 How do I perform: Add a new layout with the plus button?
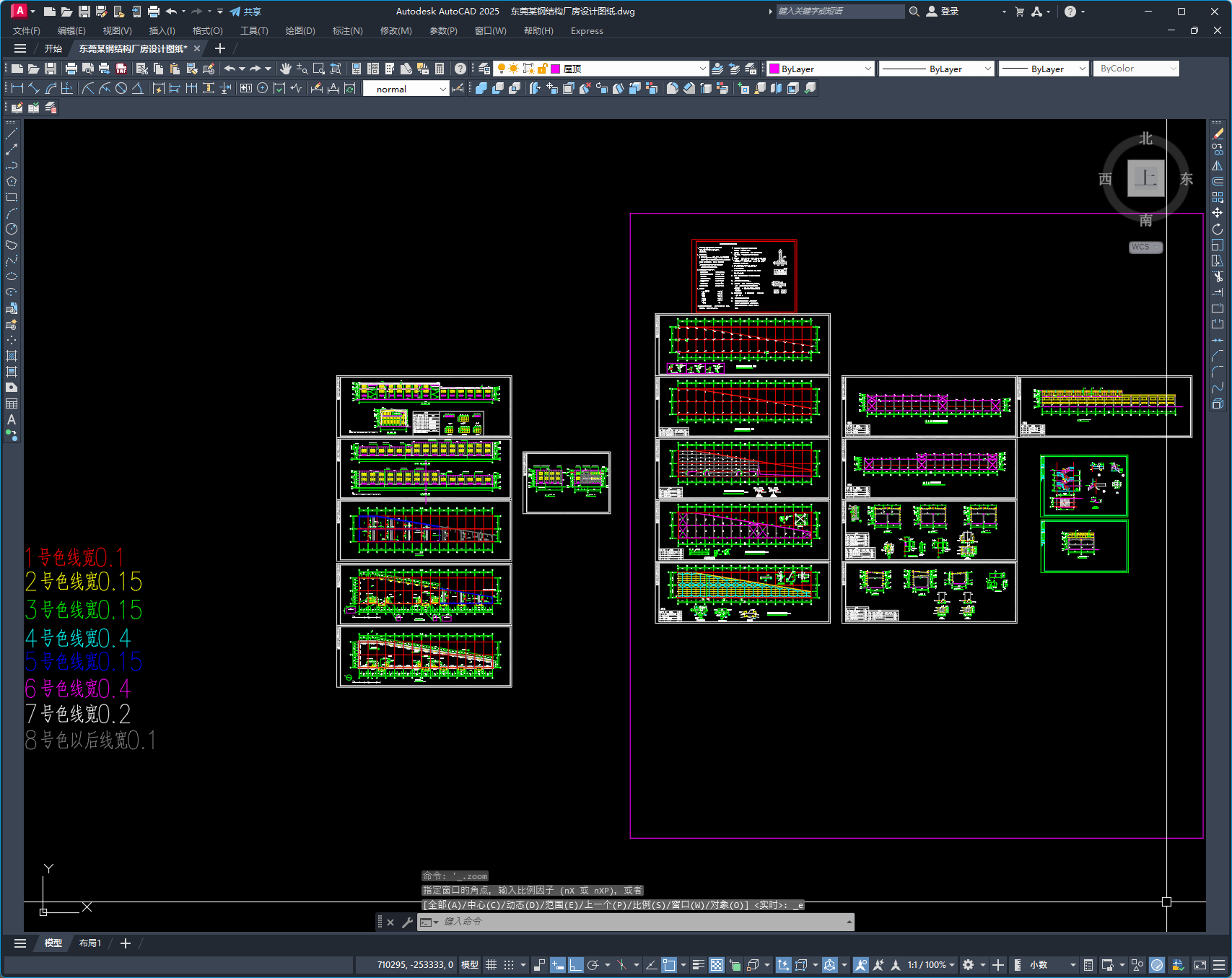[x=126, y=943]
